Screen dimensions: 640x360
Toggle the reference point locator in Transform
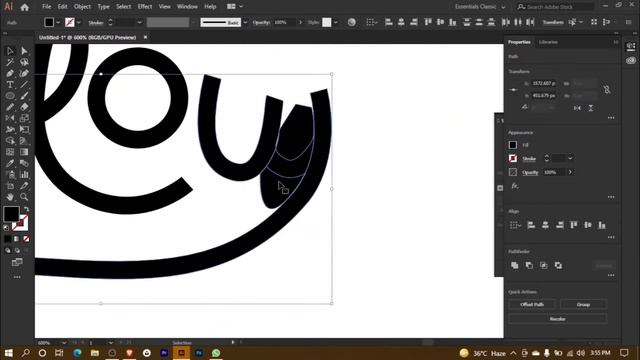[x=513, y=89]
